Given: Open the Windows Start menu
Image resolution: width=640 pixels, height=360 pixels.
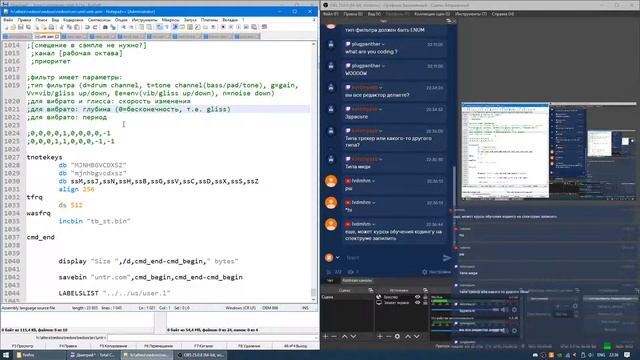Looking at the screenshot, I should coord(6,355).
